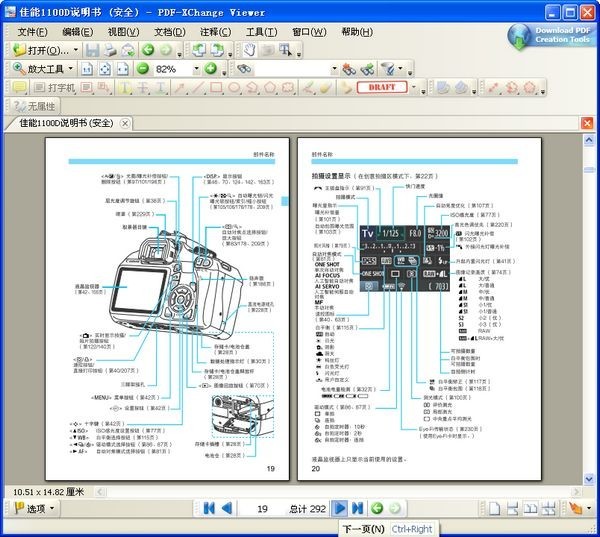Open the stamp dropdown arrow

414,88
